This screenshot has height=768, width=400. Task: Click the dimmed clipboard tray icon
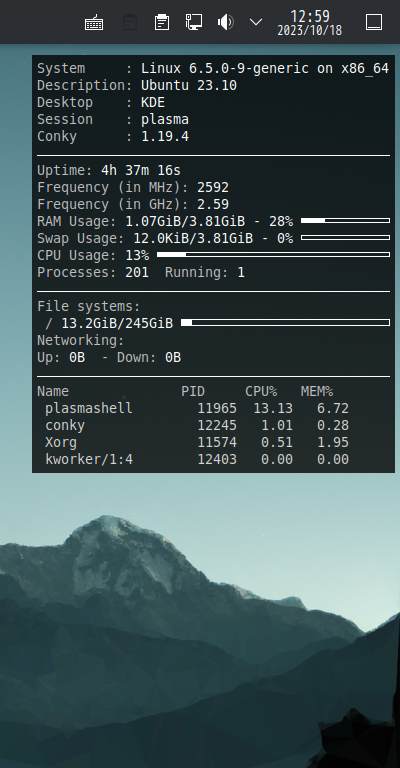129,23
